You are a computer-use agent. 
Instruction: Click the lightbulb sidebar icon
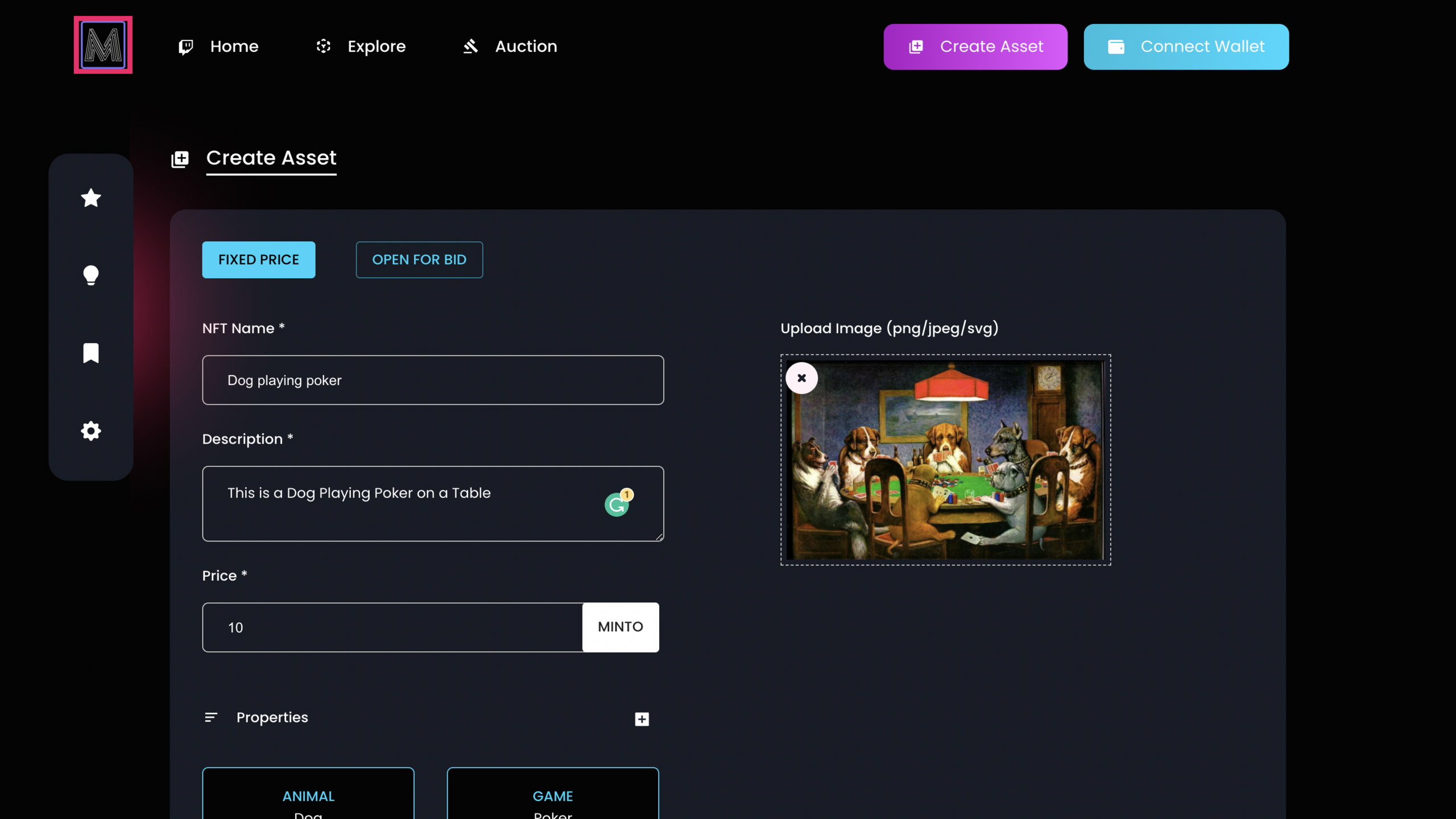[x=91, y=275]
